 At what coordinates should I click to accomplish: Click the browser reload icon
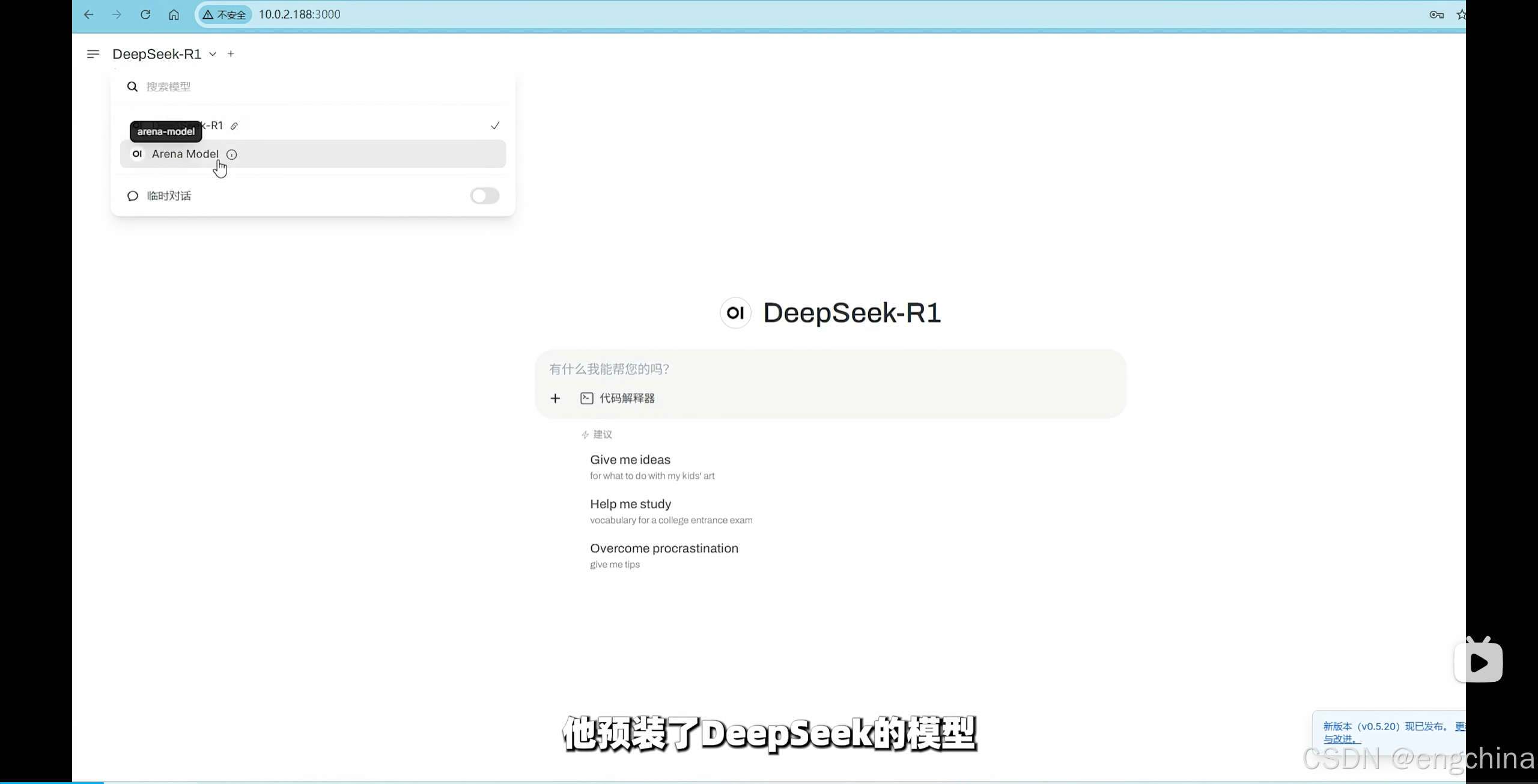145,14
